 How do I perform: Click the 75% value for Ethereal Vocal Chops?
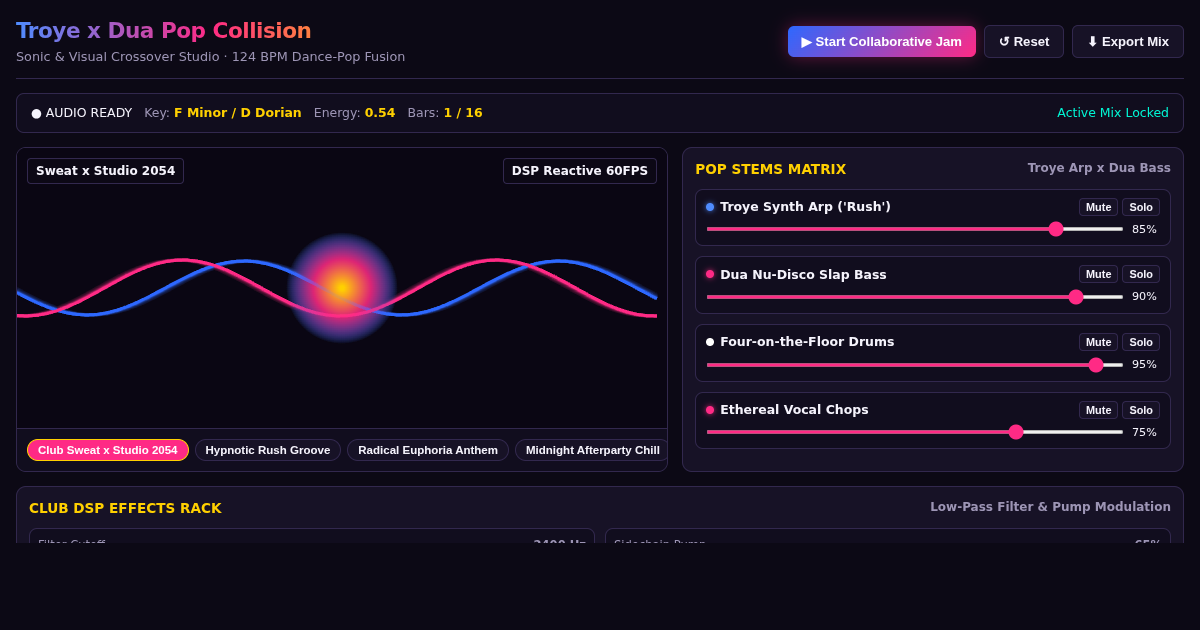(x=1144, y=432)
